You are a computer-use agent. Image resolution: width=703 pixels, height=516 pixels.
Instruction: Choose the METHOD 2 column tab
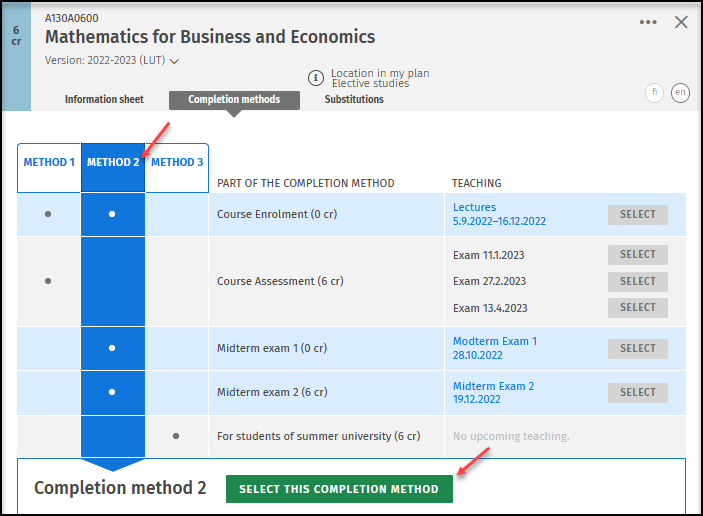point(113,168)
